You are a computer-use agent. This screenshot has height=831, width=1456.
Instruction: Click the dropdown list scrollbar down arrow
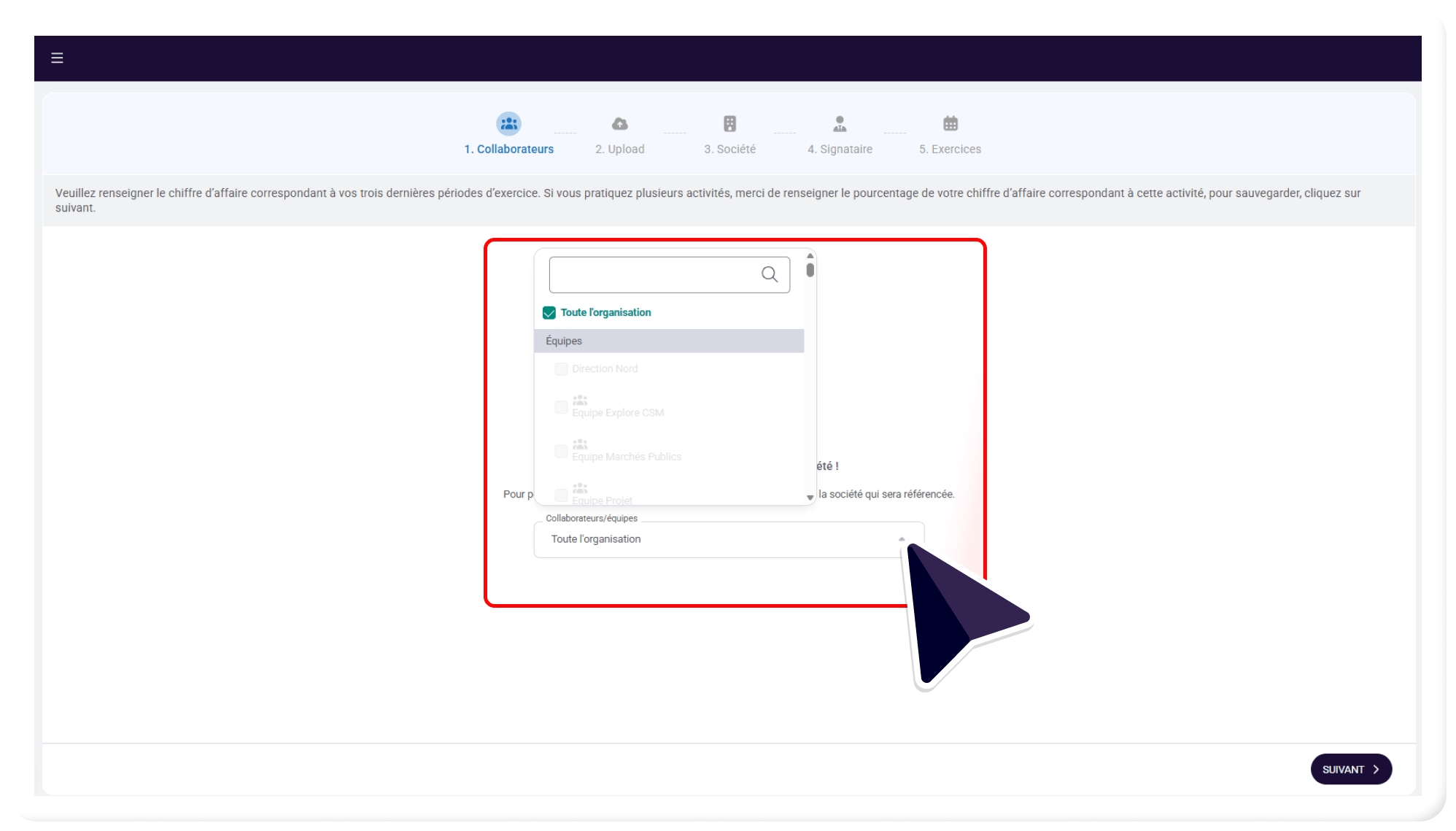coord(810,498)
